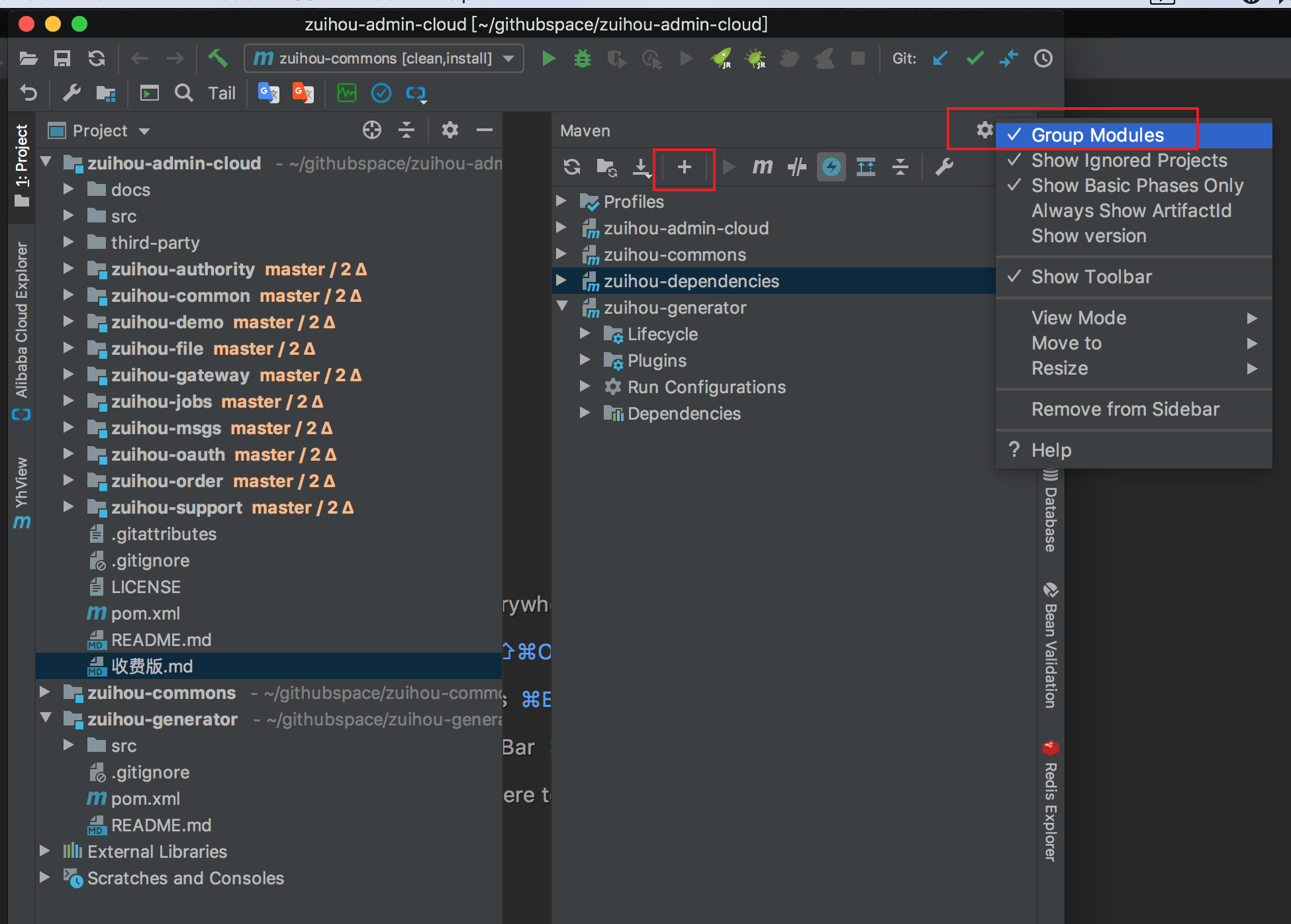Open the Database tool window
Screen dimensions: 1291x924
point(1051,510)
